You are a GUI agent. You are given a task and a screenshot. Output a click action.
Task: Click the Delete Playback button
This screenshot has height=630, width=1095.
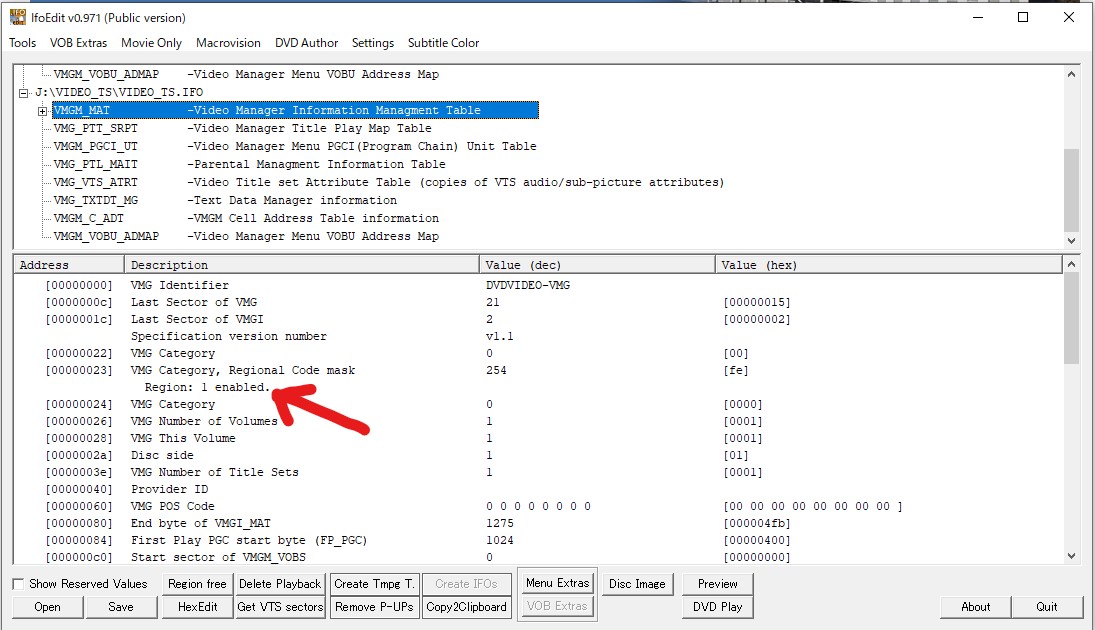(279, 584)
